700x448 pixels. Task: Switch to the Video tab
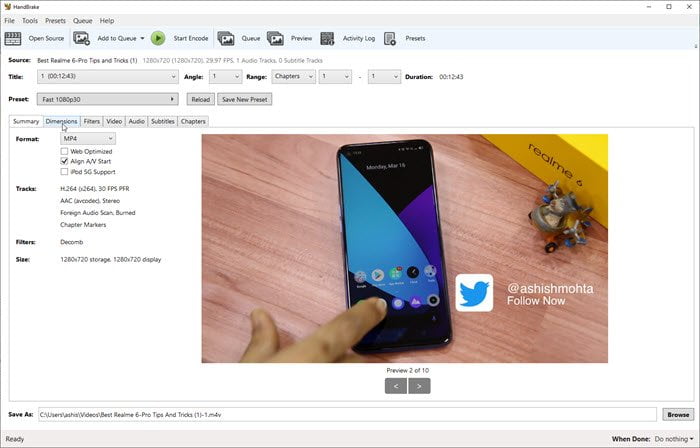pos(114,121)
